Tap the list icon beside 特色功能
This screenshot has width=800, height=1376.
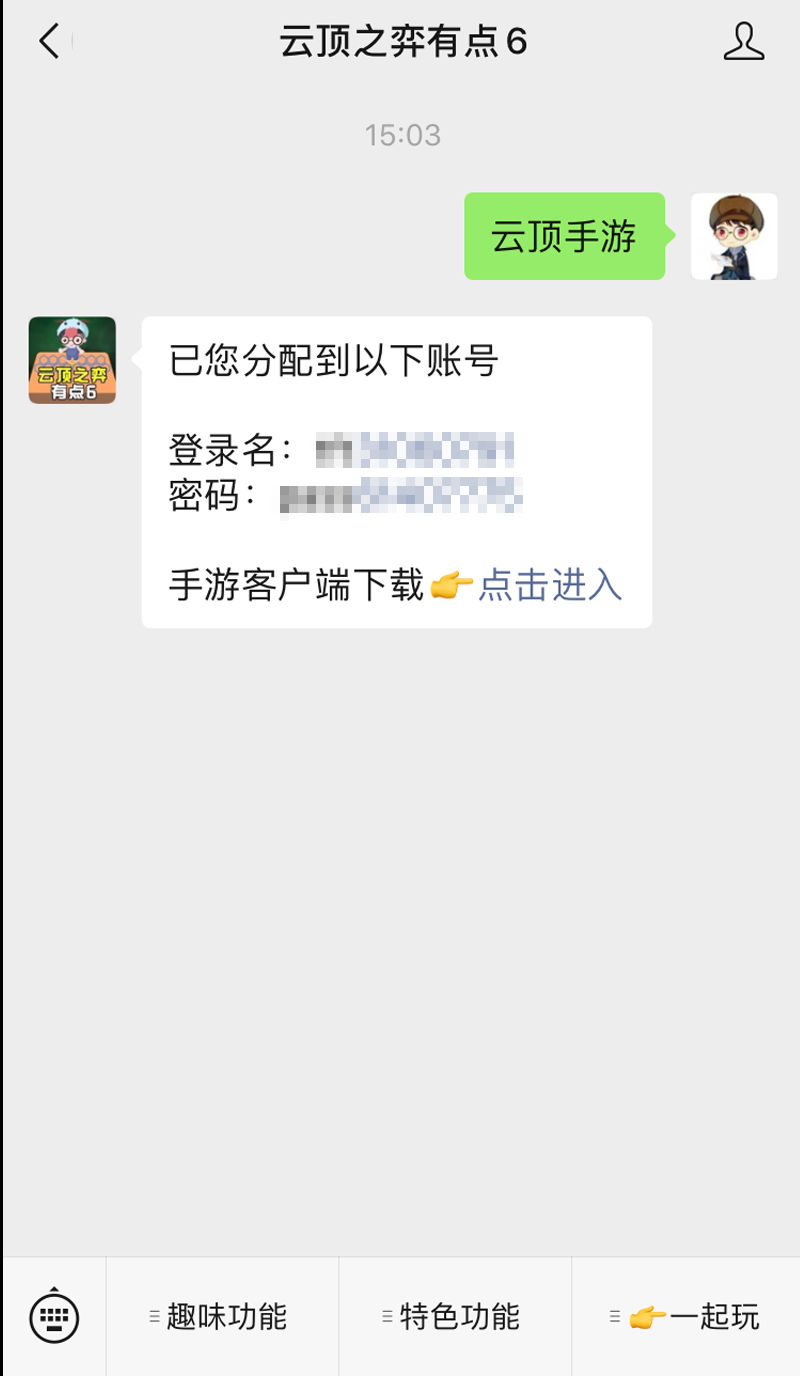pos(388,1317)
